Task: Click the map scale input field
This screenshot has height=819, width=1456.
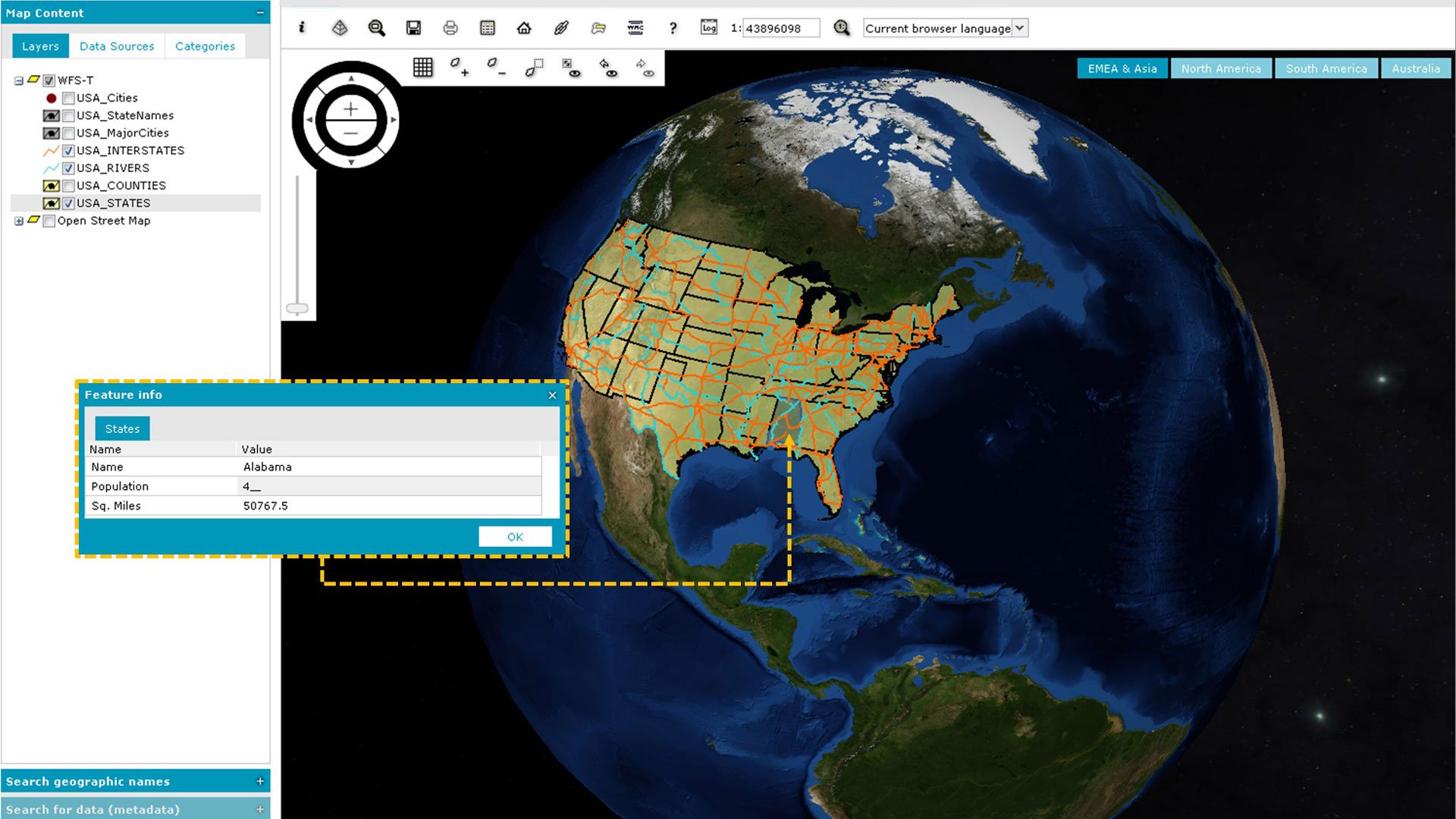Action: tap(781, 28)
